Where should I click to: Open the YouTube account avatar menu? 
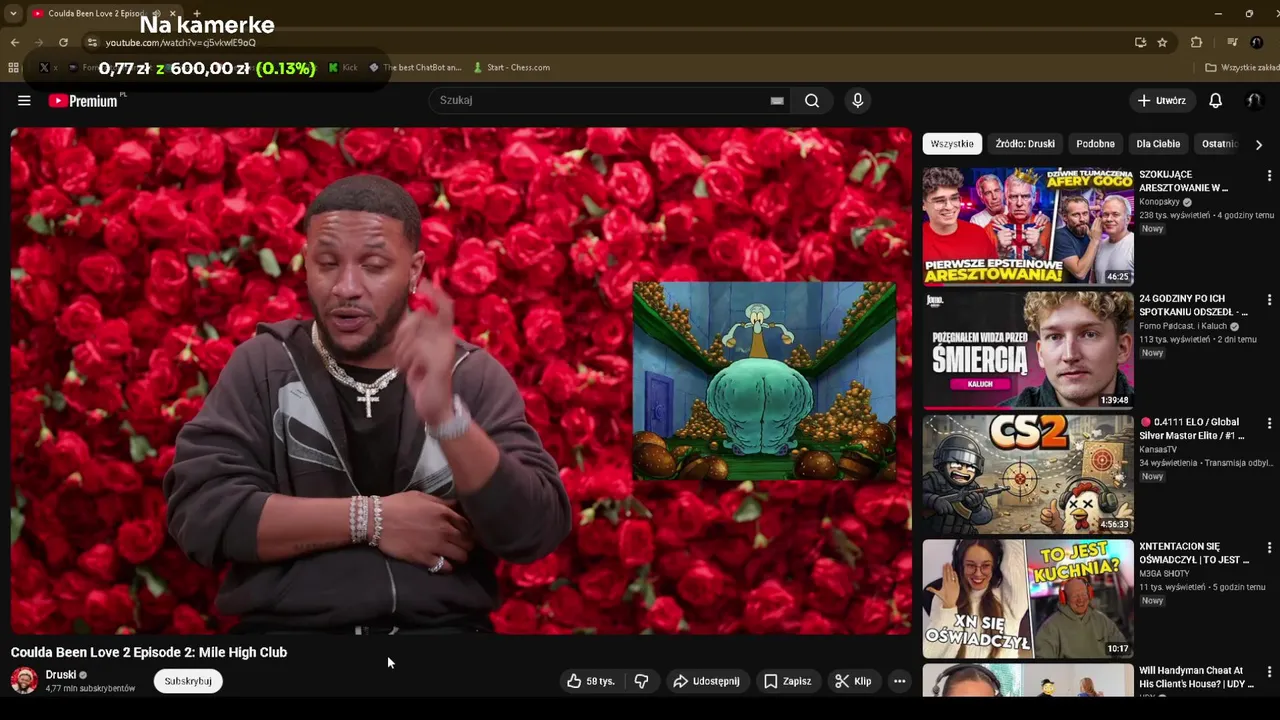pyautogui.click(x=1253, y=100)
